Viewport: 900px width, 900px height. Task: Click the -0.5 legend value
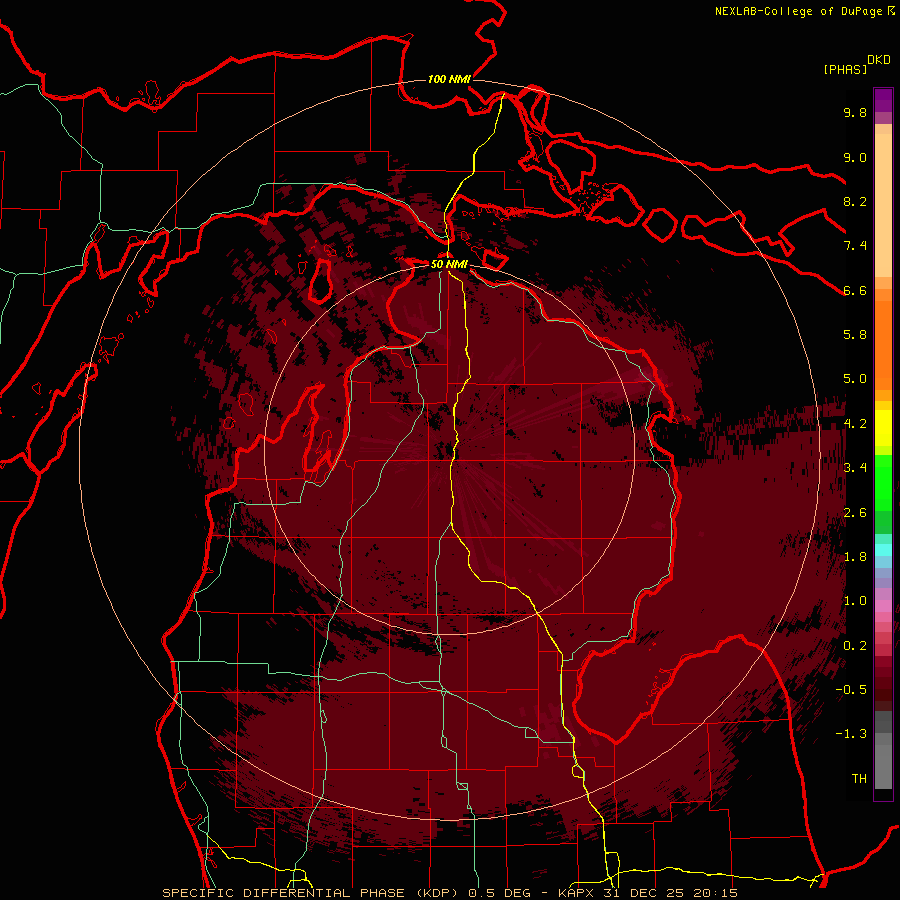(851, 690)
